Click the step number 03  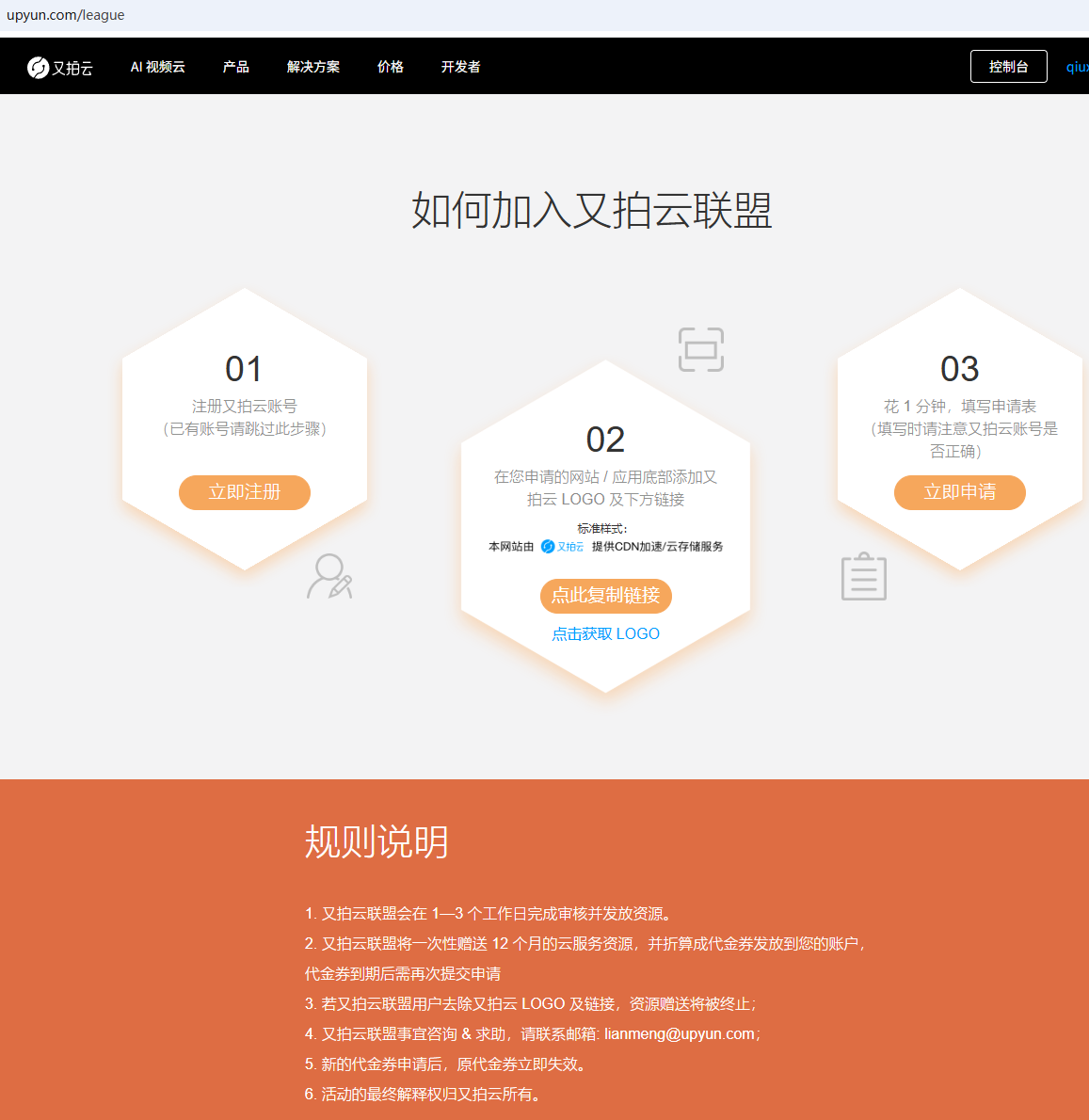click(x=960, y=369)
